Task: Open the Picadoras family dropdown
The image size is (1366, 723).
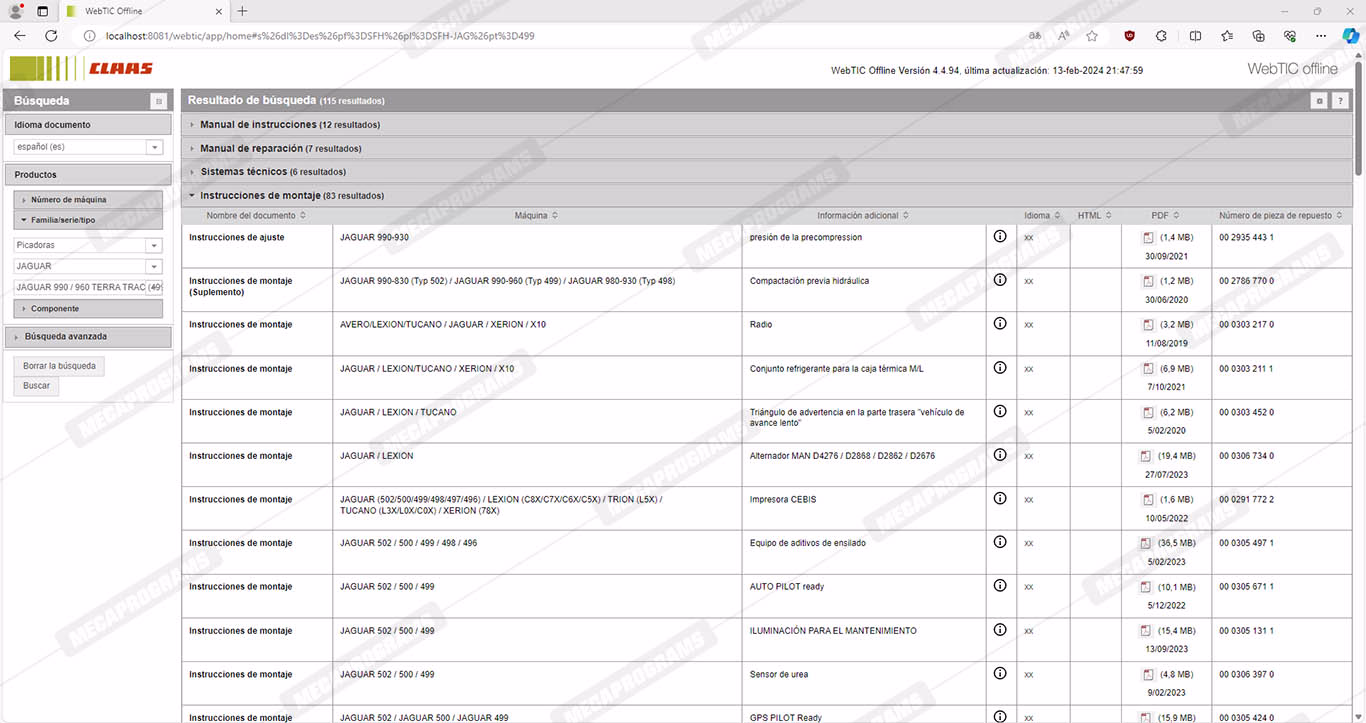Action: tap(154, 246)
